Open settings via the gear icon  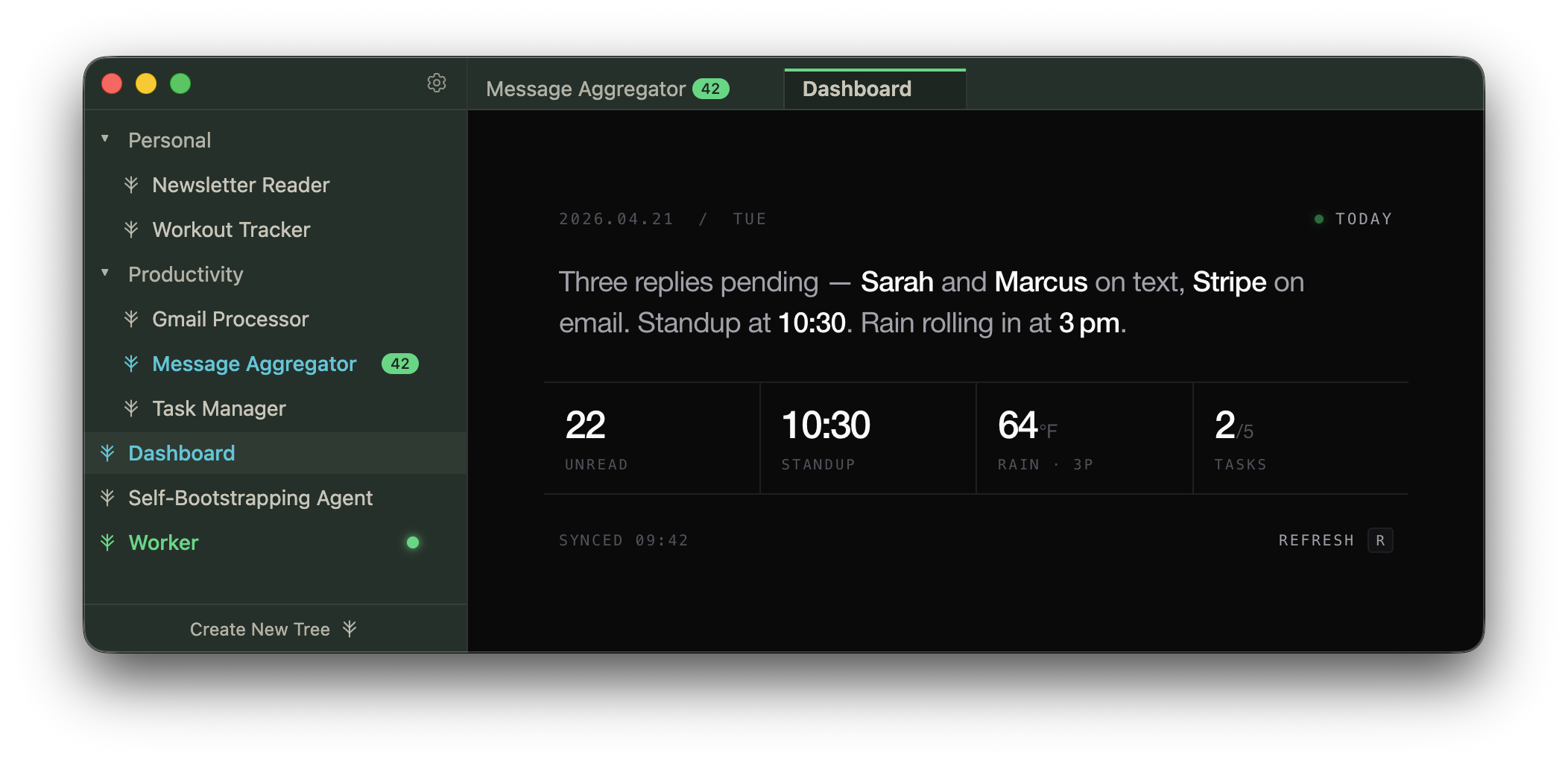coord(437,83)
